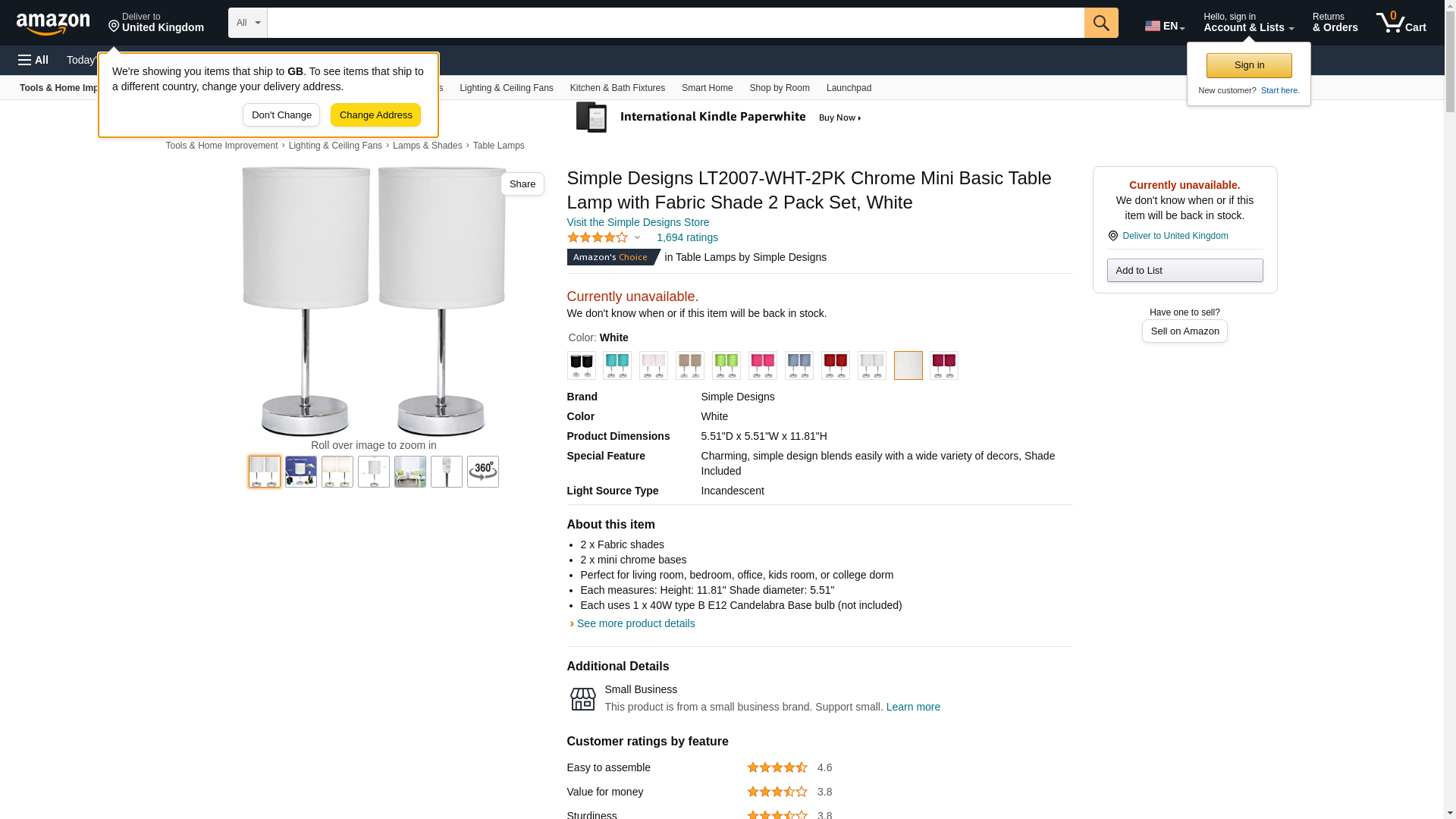The image size is (1456, 819).
Task: Open the search category All dropdown
Action: pyautogui.click(x=247, y=23)
